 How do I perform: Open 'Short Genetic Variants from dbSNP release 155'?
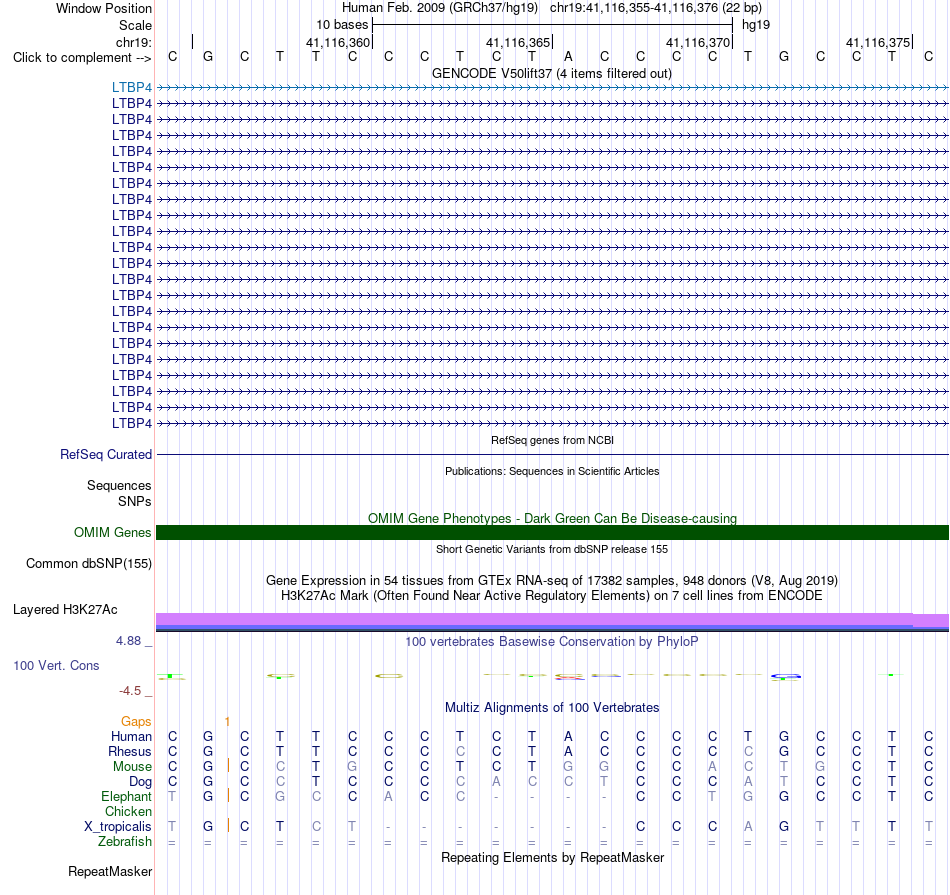pyautogui.click(x=552, y=550)
